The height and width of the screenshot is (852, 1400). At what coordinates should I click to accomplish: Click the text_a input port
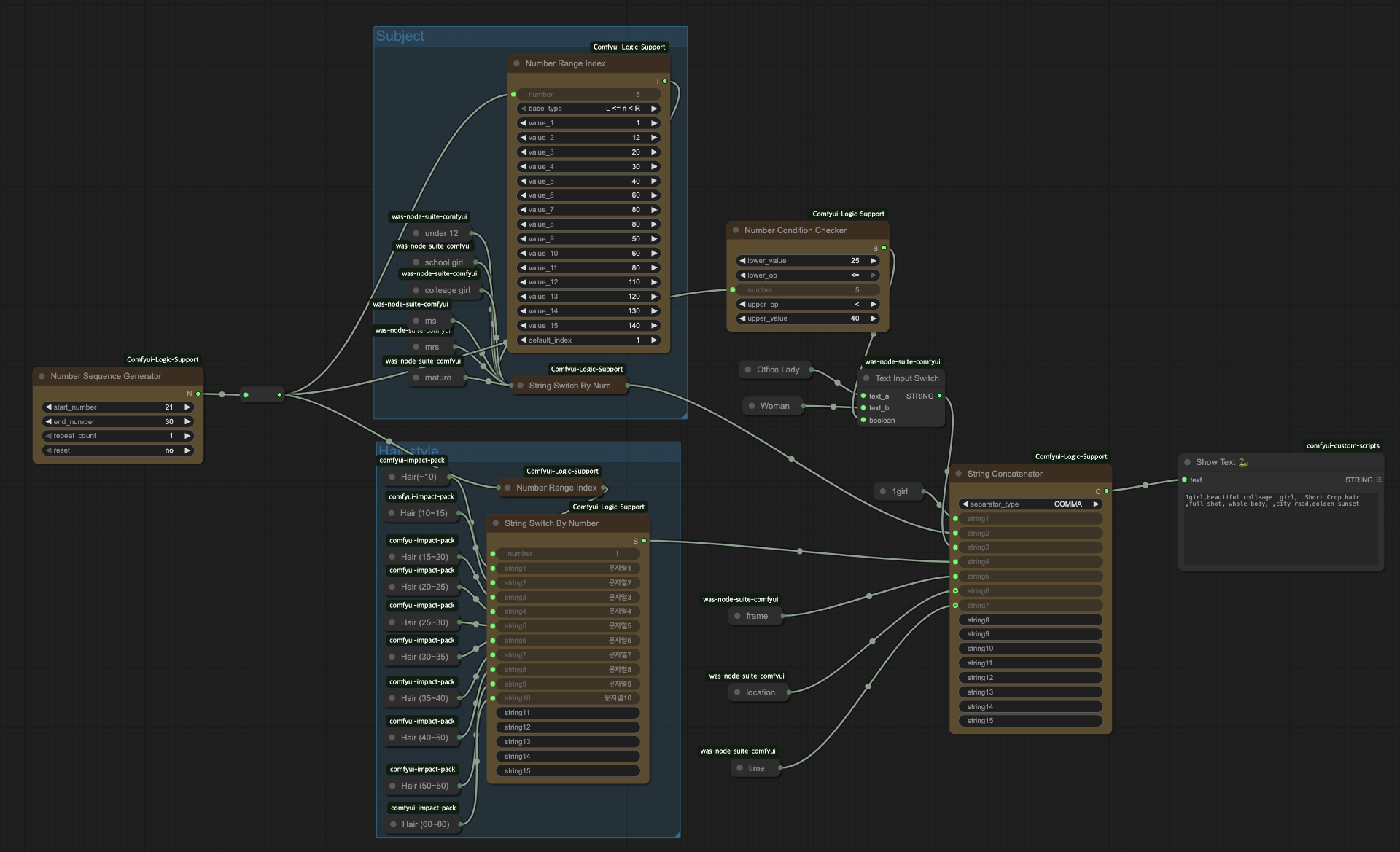point(863,396)
